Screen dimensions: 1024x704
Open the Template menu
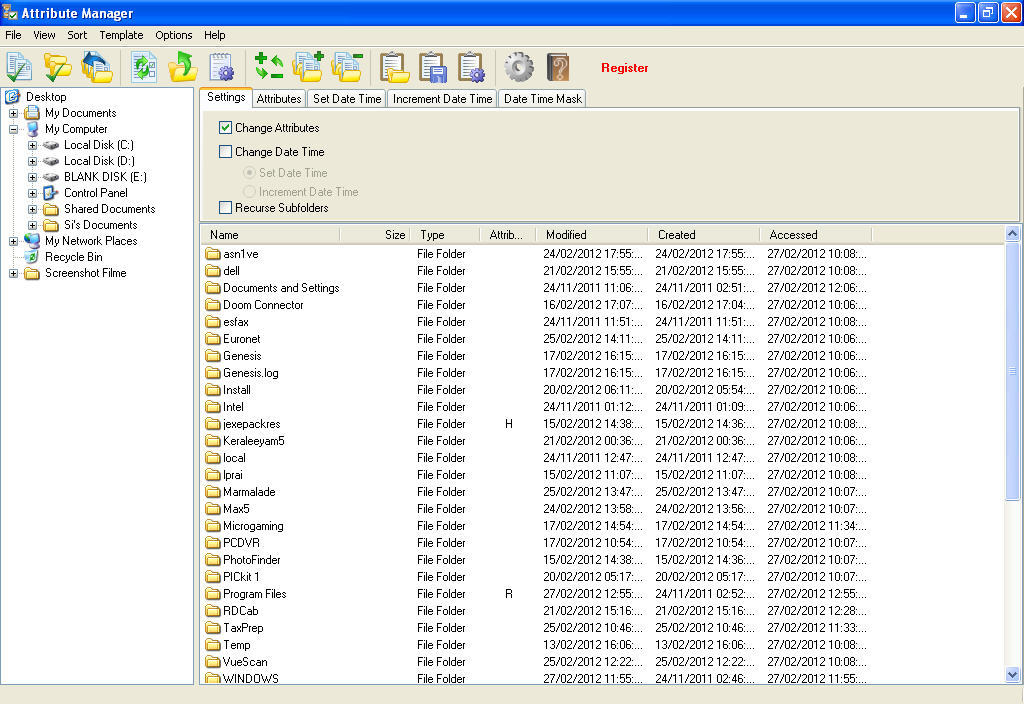[x=121, y=34]
